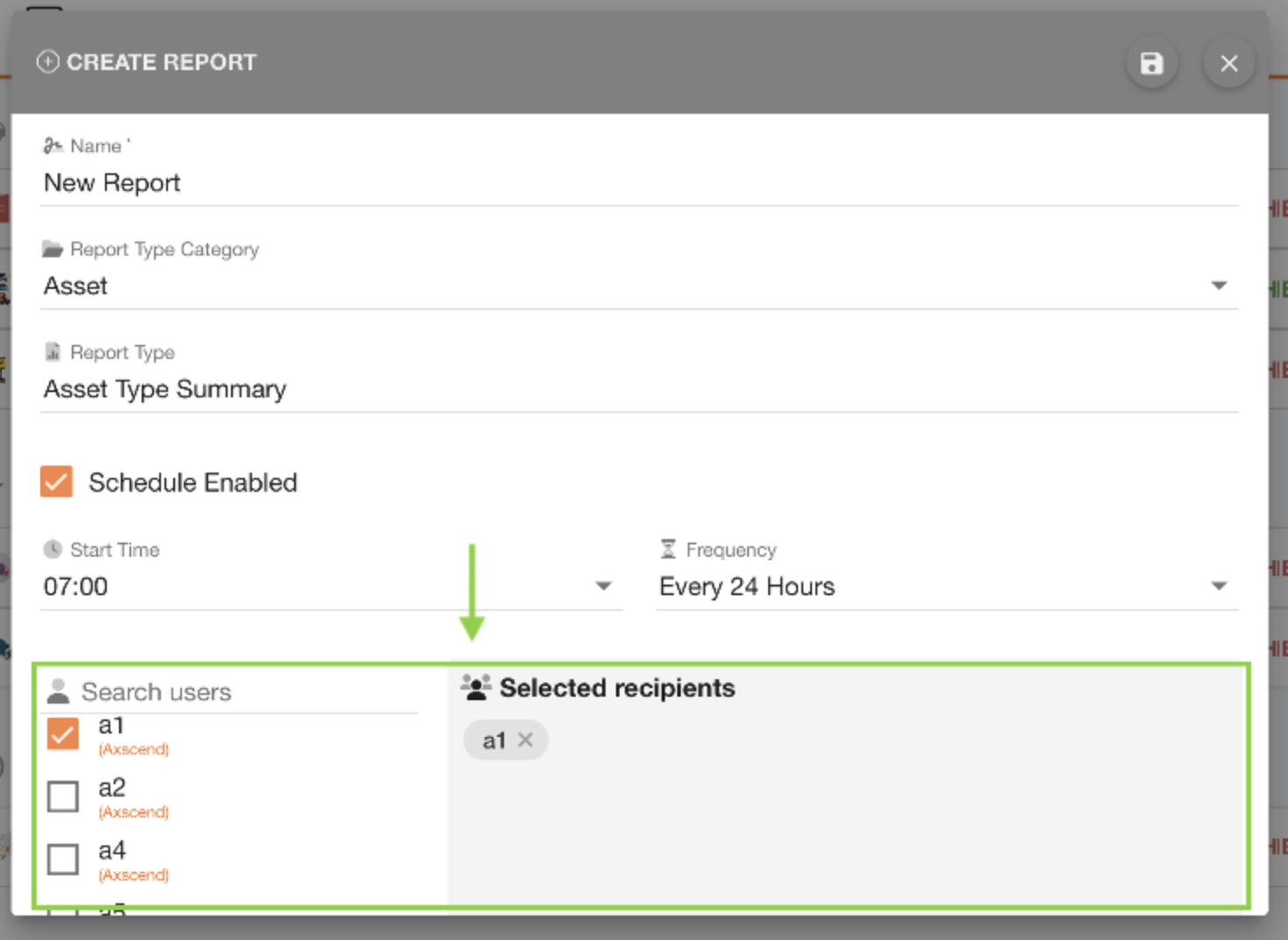Expand the Frequency dropdown showing Every 24 Hours
1288x940 pixels.
[1220, 586]
